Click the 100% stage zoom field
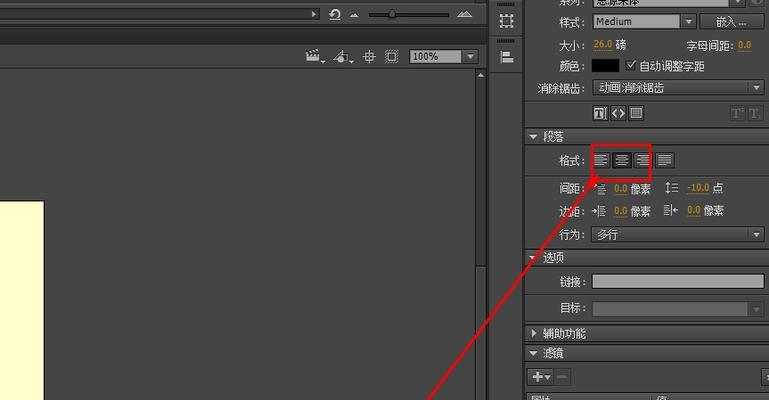The height and width of the screenshot is (400, 769). 436,57
